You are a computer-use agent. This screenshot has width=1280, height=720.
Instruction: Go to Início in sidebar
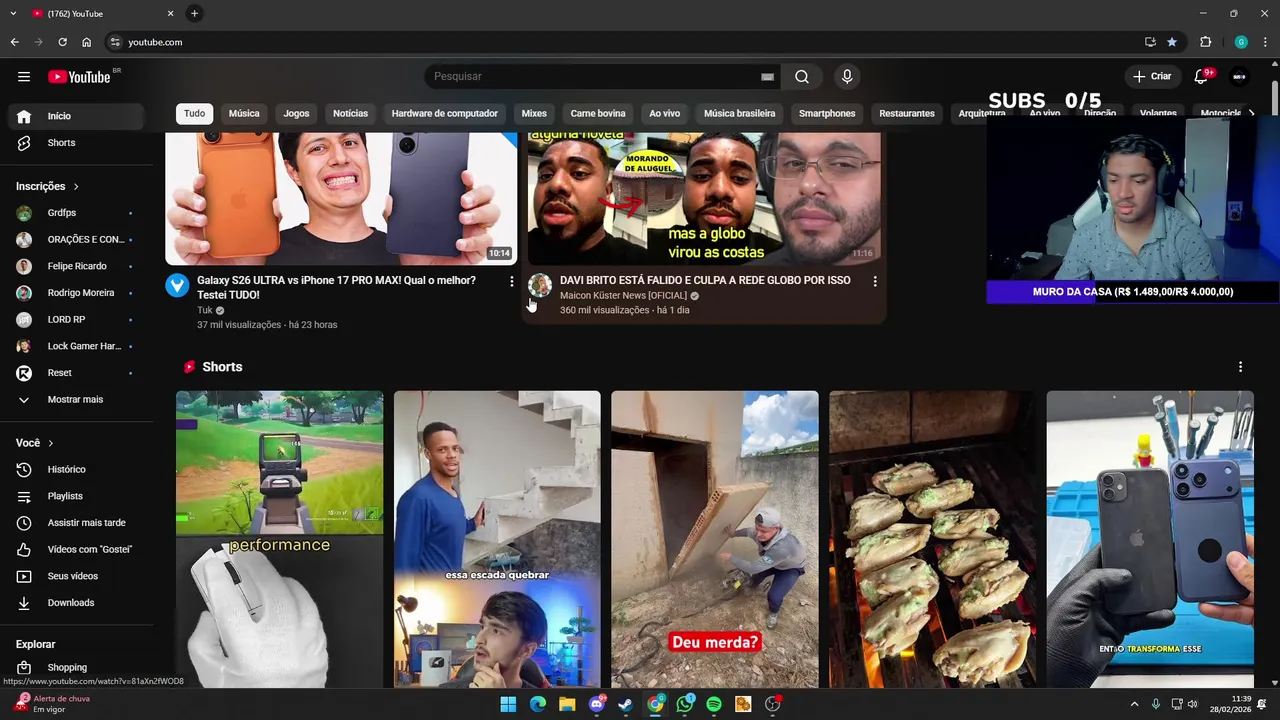coord(75,116)
